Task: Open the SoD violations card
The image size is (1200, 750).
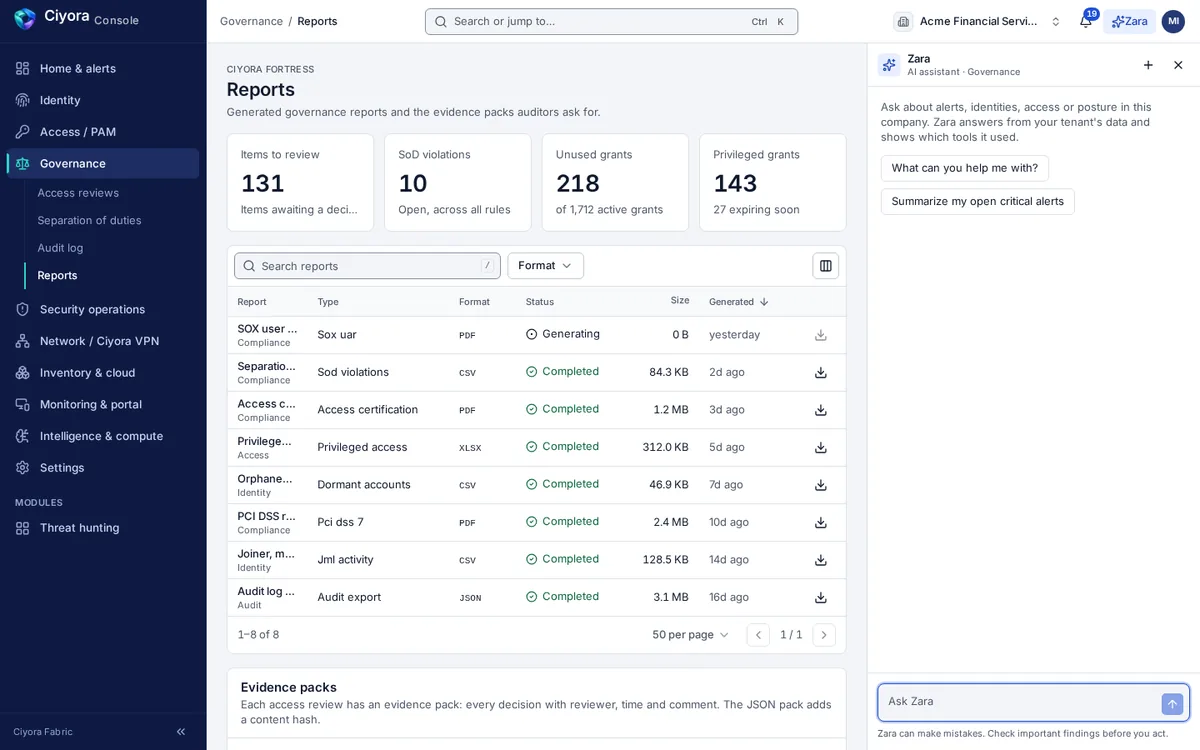Action: (x=458, y=183)
